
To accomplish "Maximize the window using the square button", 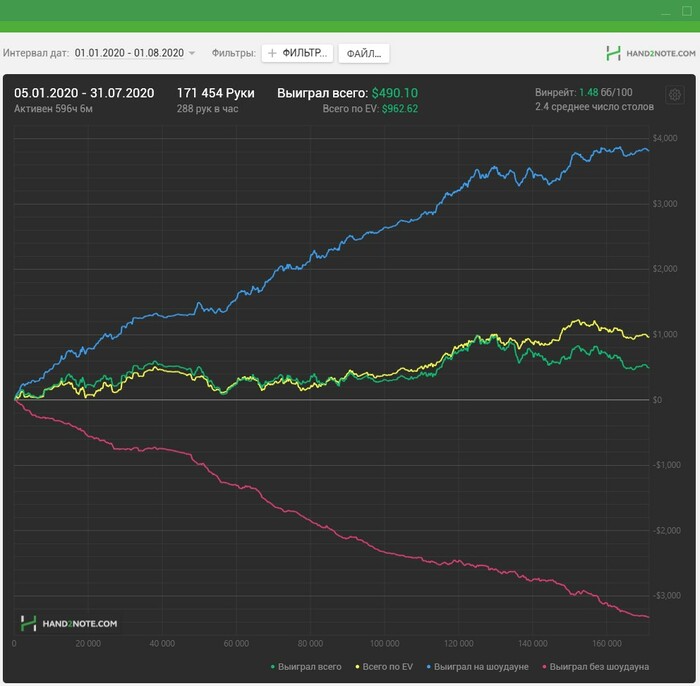I will tap(687, 11).
